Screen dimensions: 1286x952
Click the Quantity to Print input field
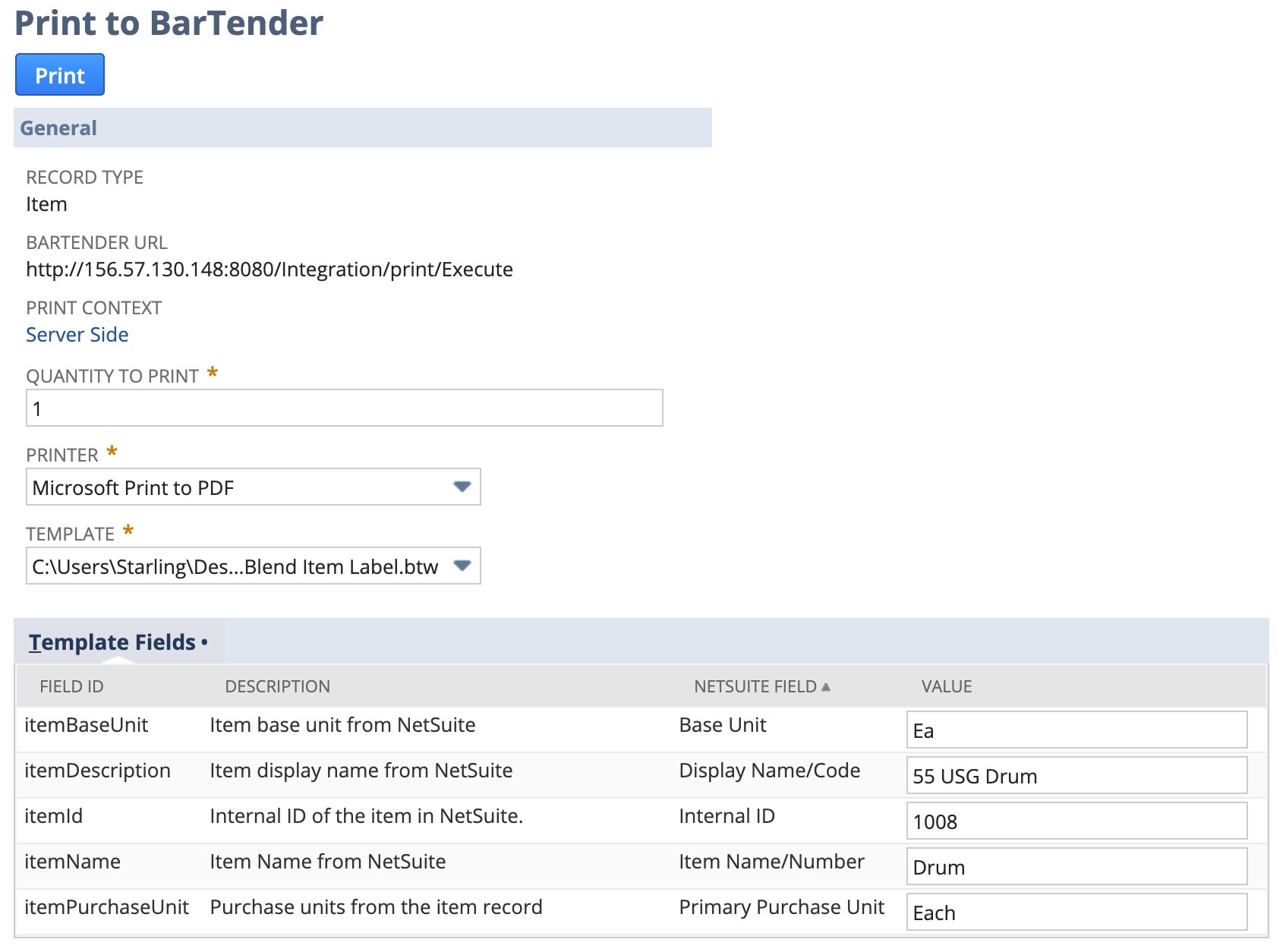click(x=344, y=408)
